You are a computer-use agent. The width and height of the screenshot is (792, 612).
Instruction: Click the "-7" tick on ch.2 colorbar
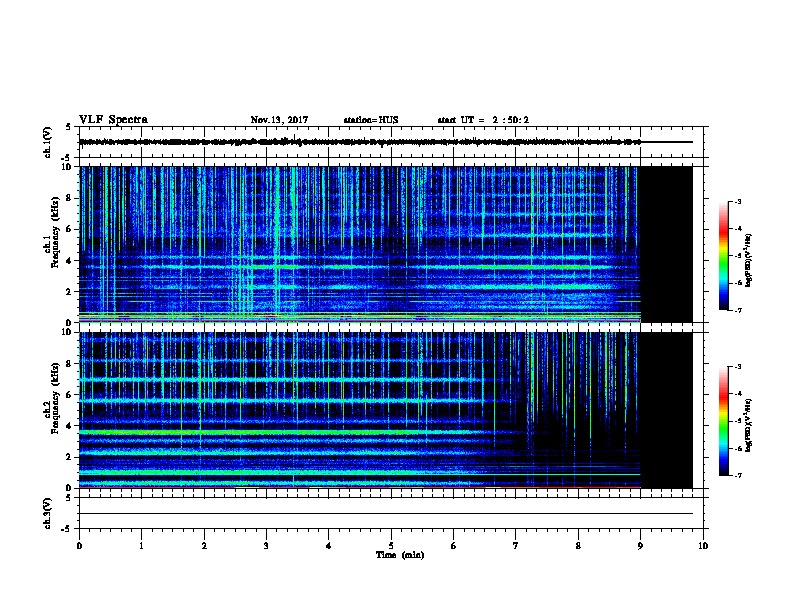click(737, 476)
